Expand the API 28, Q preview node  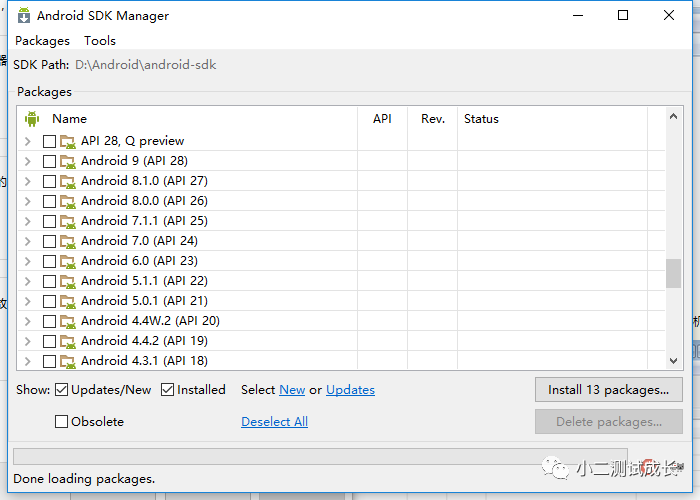28,142
